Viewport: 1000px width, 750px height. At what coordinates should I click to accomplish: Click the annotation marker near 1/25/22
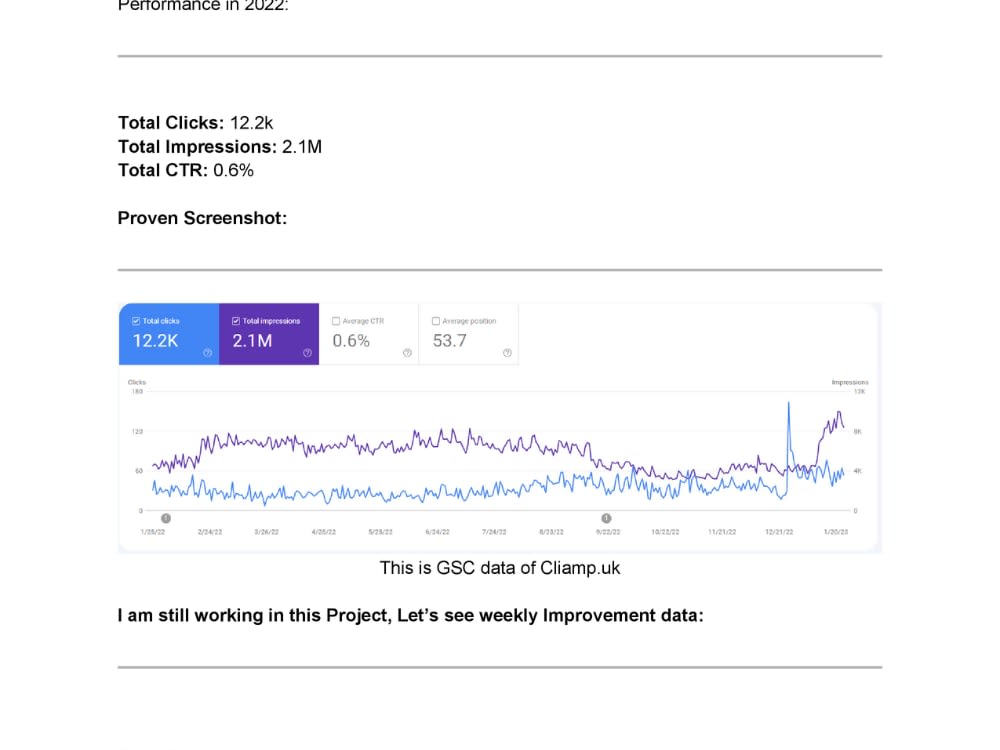click(x=166, y=518)
